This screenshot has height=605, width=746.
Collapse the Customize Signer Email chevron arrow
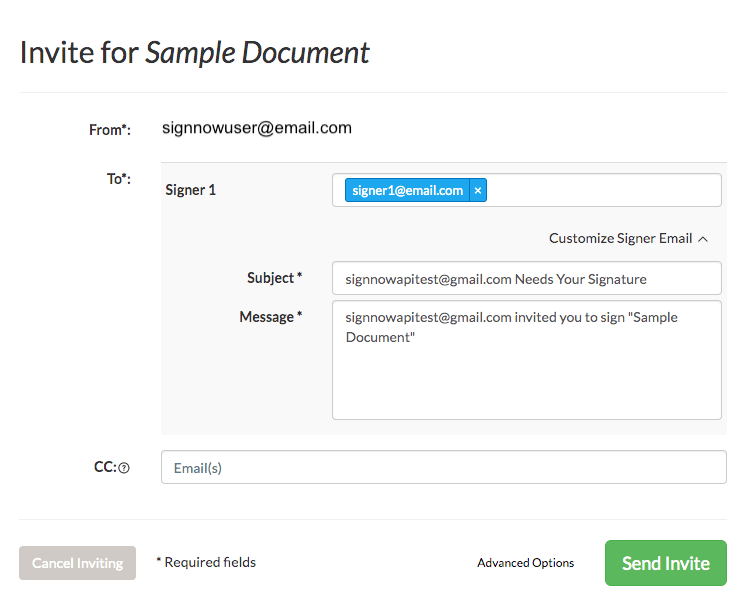pyautogui.click(x=703, y=239)
